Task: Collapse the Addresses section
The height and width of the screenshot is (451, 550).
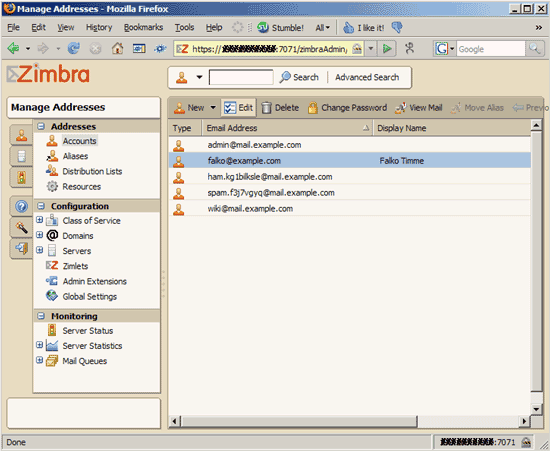Action: coord(41,126)
